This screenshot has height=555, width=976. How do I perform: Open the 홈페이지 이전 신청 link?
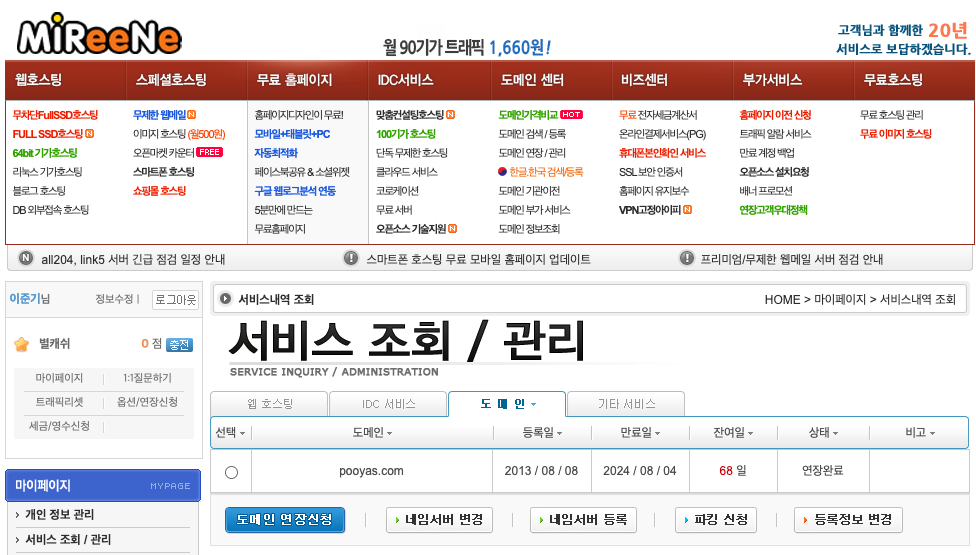pyautogui.click(x=775, y=115)
